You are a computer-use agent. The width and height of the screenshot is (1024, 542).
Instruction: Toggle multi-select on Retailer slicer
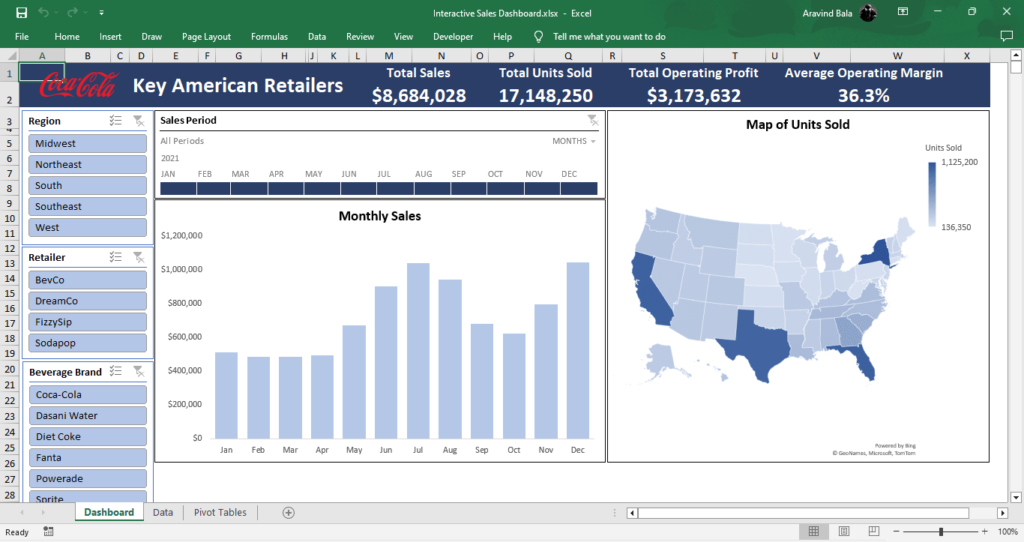click(x=116, y=257)
